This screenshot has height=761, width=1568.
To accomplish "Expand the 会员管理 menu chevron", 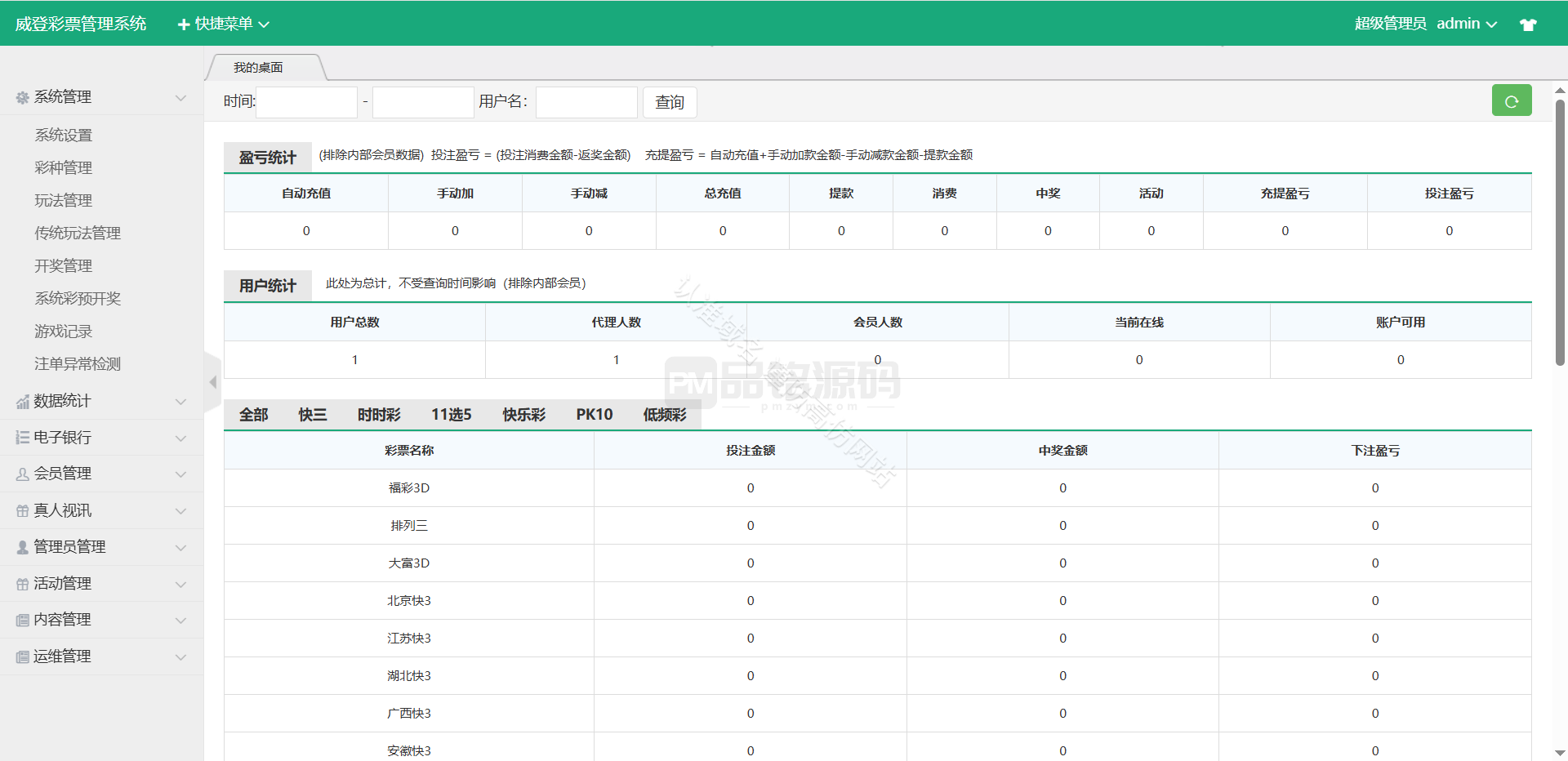I will [x=180, y=474].
